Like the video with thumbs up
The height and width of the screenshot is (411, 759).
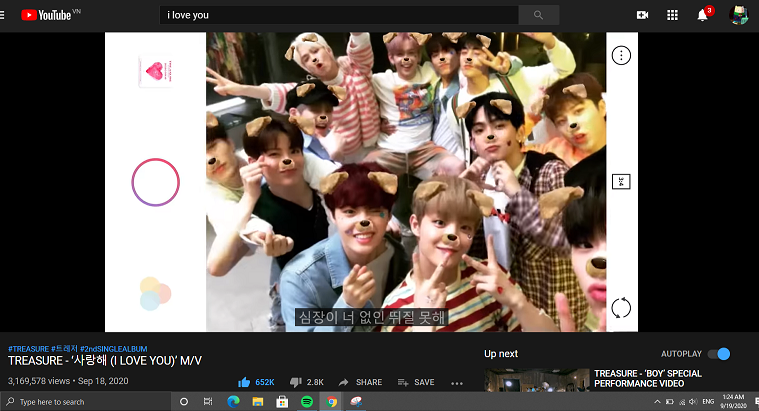coord(244,382)
